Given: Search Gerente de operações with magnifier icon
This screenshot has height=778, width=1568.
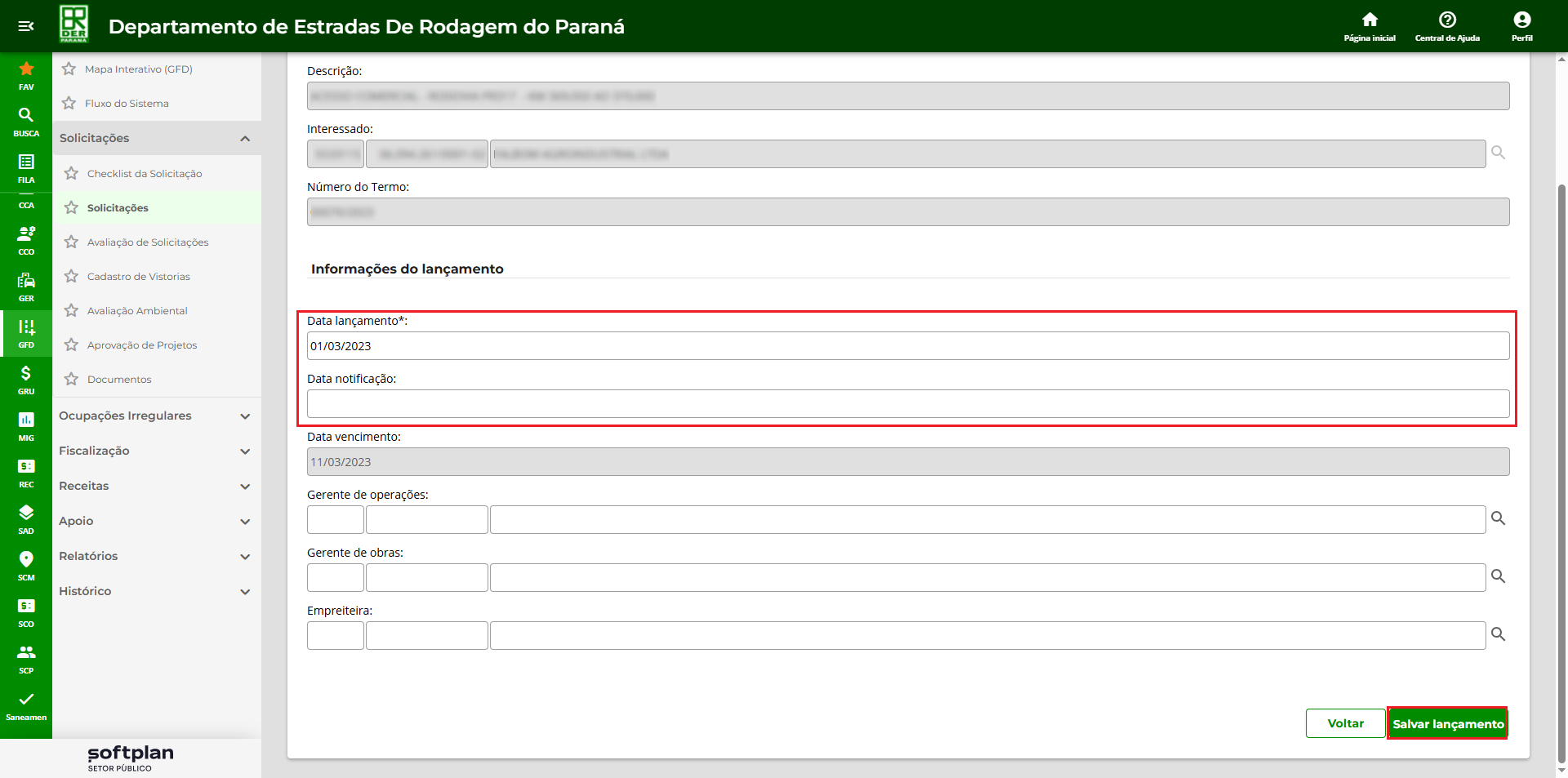Looking at the screenshot, I should coord(1498,518).
